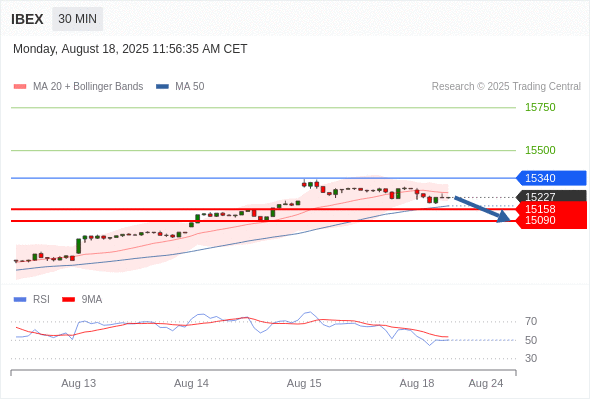Select the IBEX symbol title

click(27, 19)
